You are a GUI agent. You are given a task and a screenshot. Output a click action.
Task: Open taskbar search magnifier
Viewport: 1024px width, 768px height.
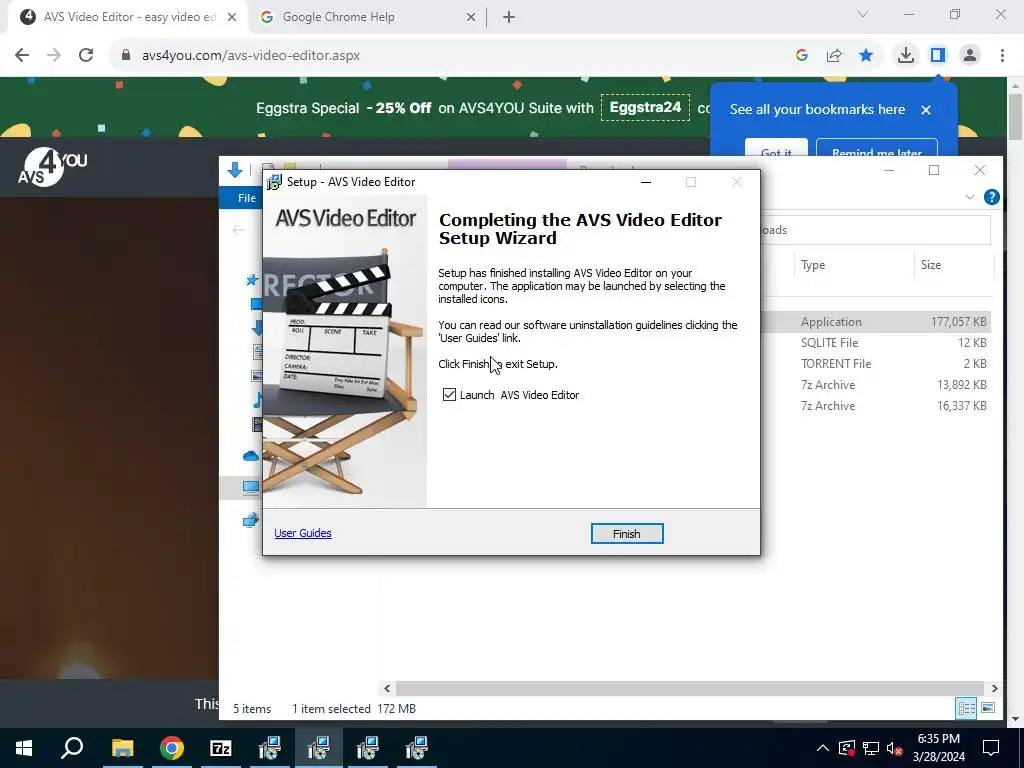tap(72, 748)
